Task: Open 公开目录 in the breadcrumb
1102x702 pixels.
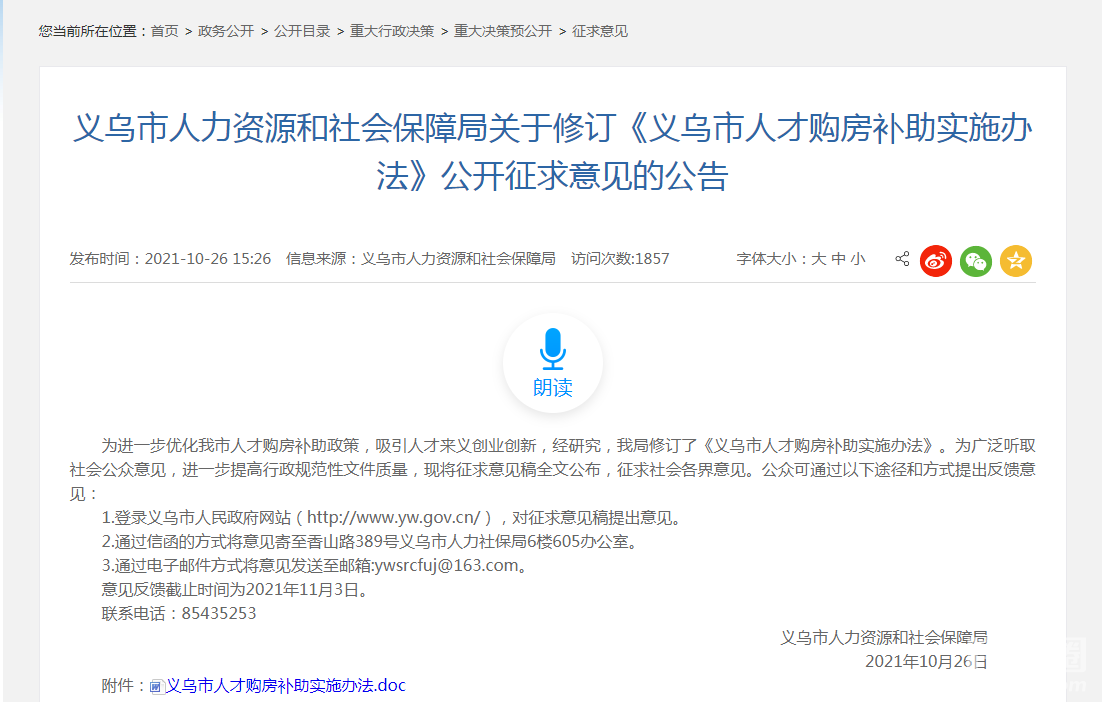Action: (x=302, y=31)
